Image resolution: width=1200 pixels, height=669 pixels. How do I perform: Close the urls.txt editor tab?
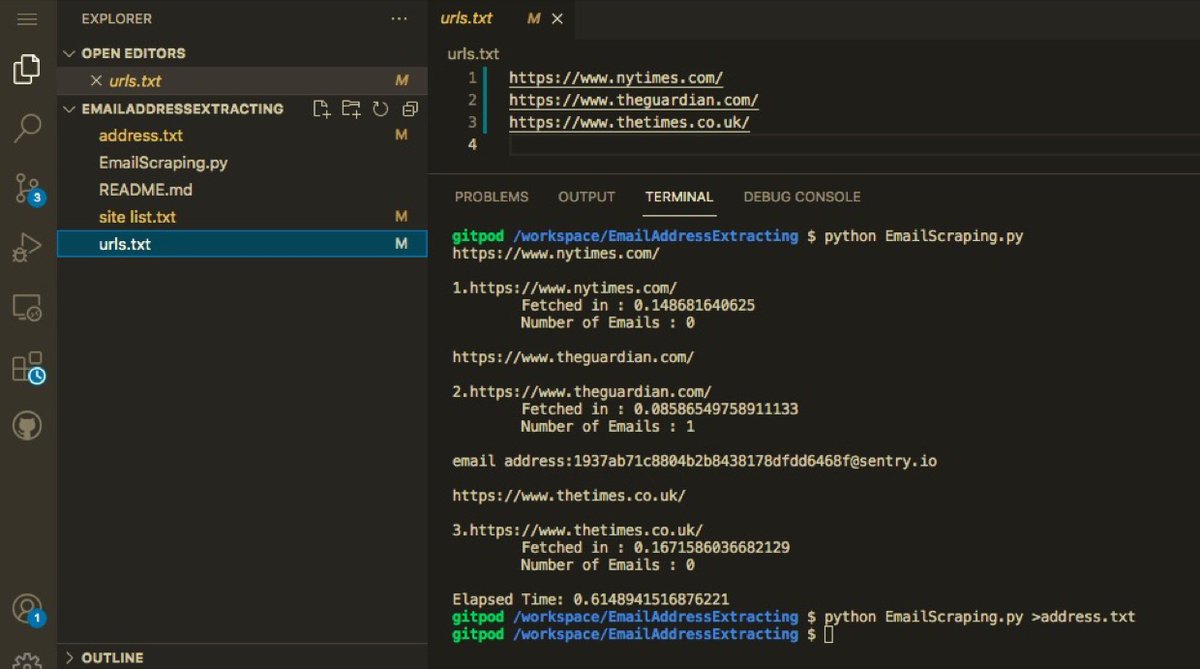[x=557, y=19]
